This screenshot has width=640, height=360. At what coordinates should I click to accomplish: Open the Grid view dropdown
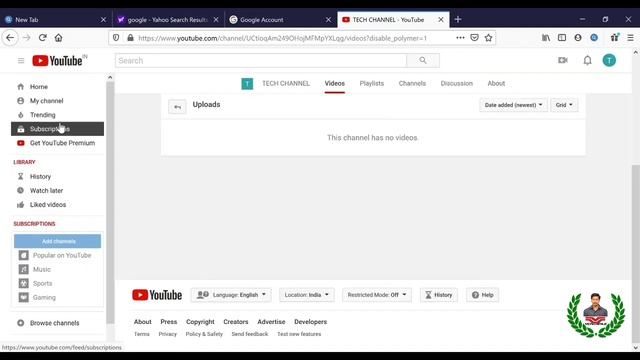click(564, 105)
